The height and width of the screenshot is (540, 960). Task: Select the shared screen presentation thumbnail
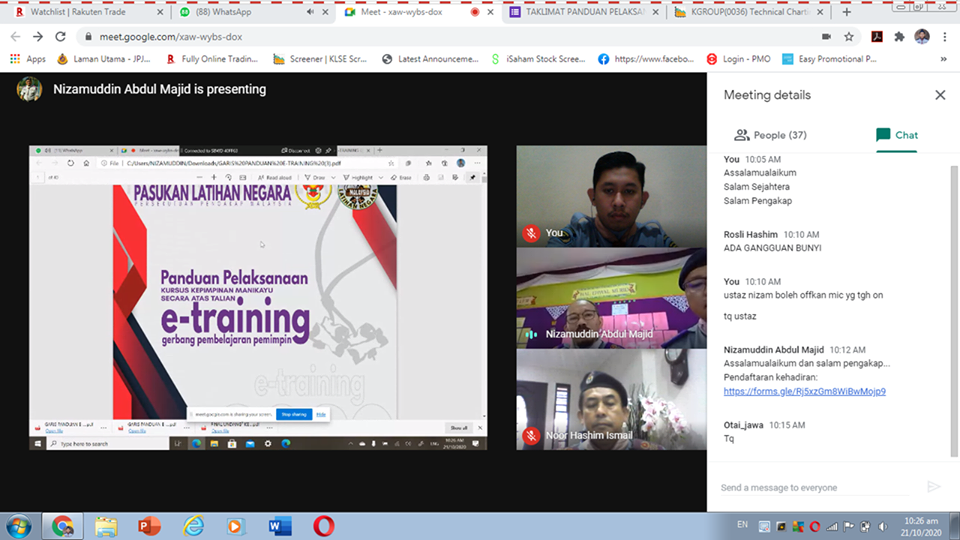[258, 298]
